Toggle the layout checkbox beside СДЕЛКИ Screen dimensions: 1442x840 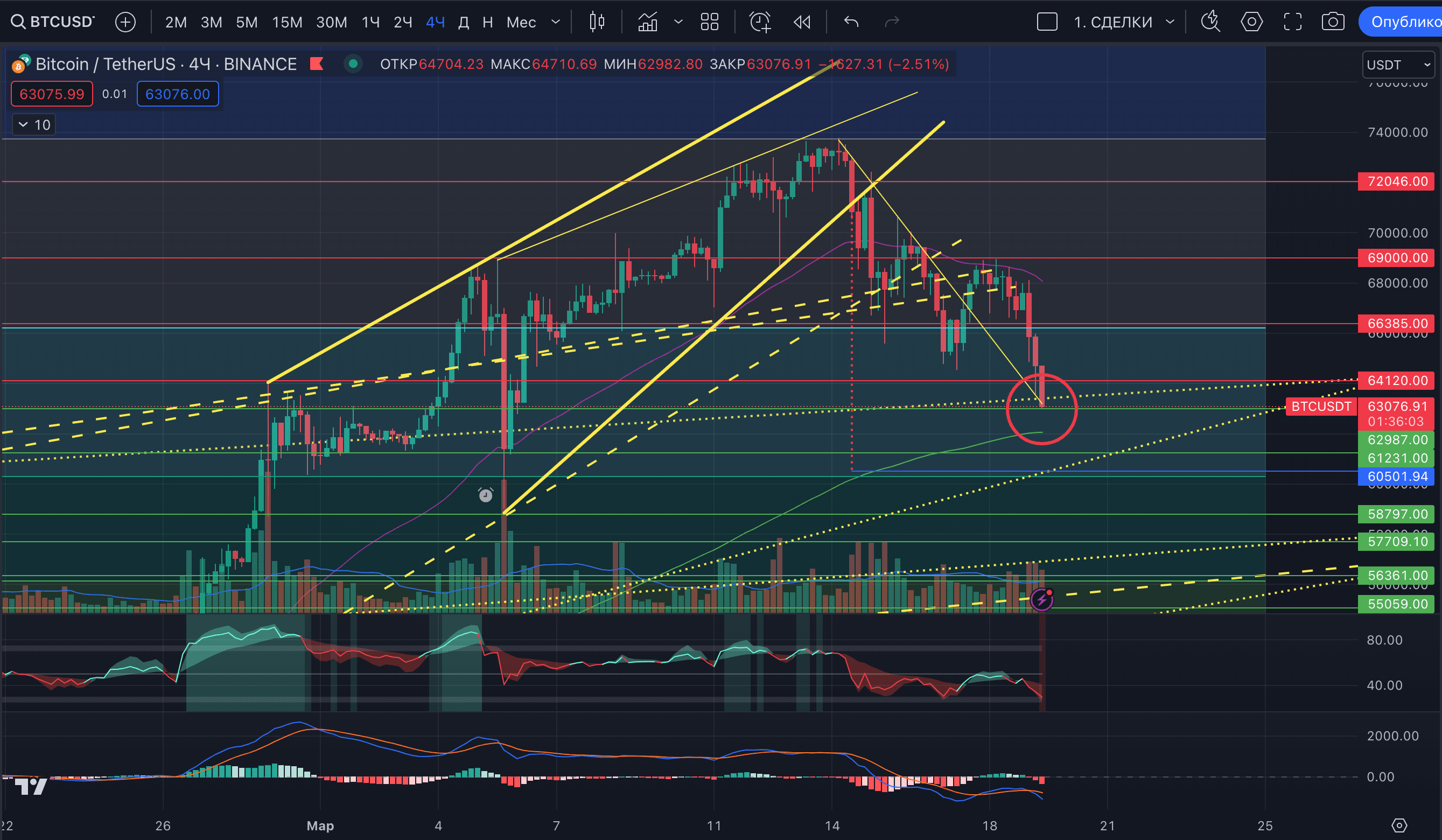pyautogui.click(x=1047, y=22)
